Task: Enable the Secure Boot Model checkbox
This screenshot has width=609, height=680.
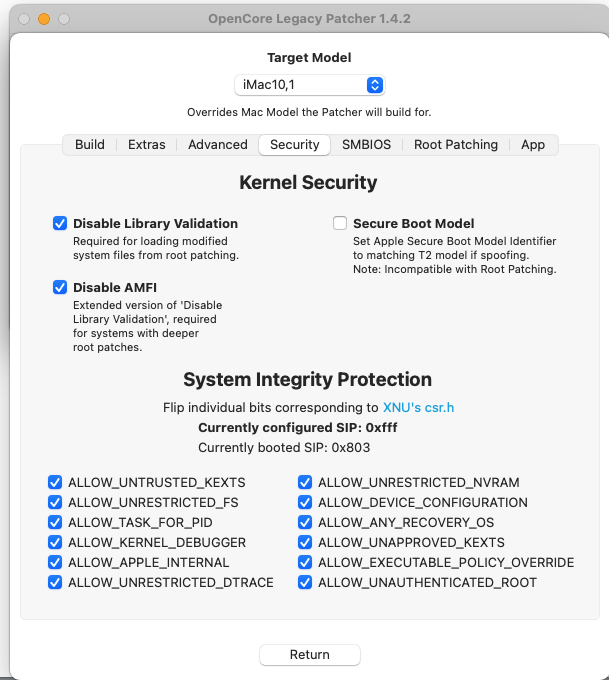Action: (x=340, y=223)
